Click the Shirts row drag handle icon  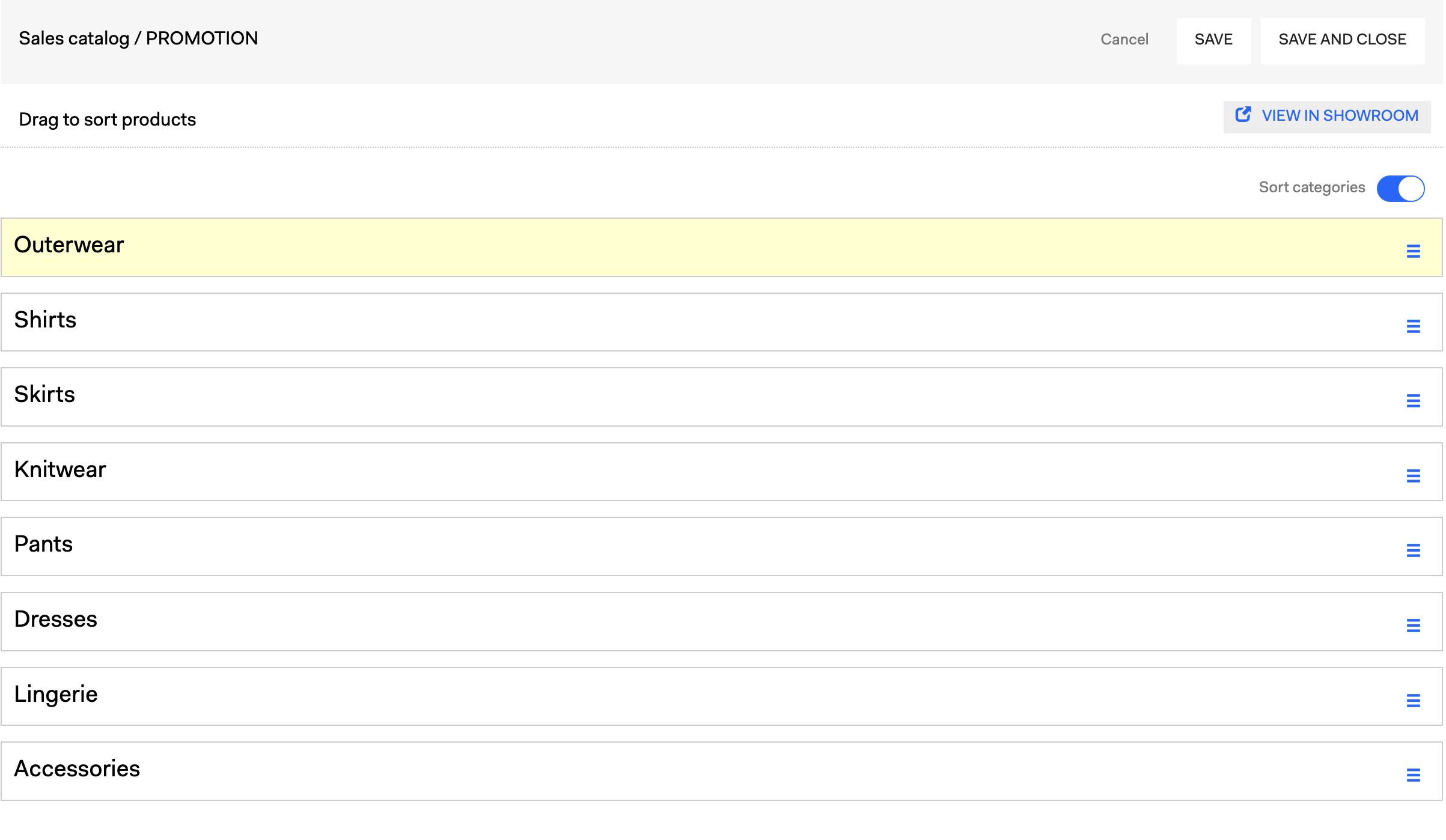tap(1413, 326)
